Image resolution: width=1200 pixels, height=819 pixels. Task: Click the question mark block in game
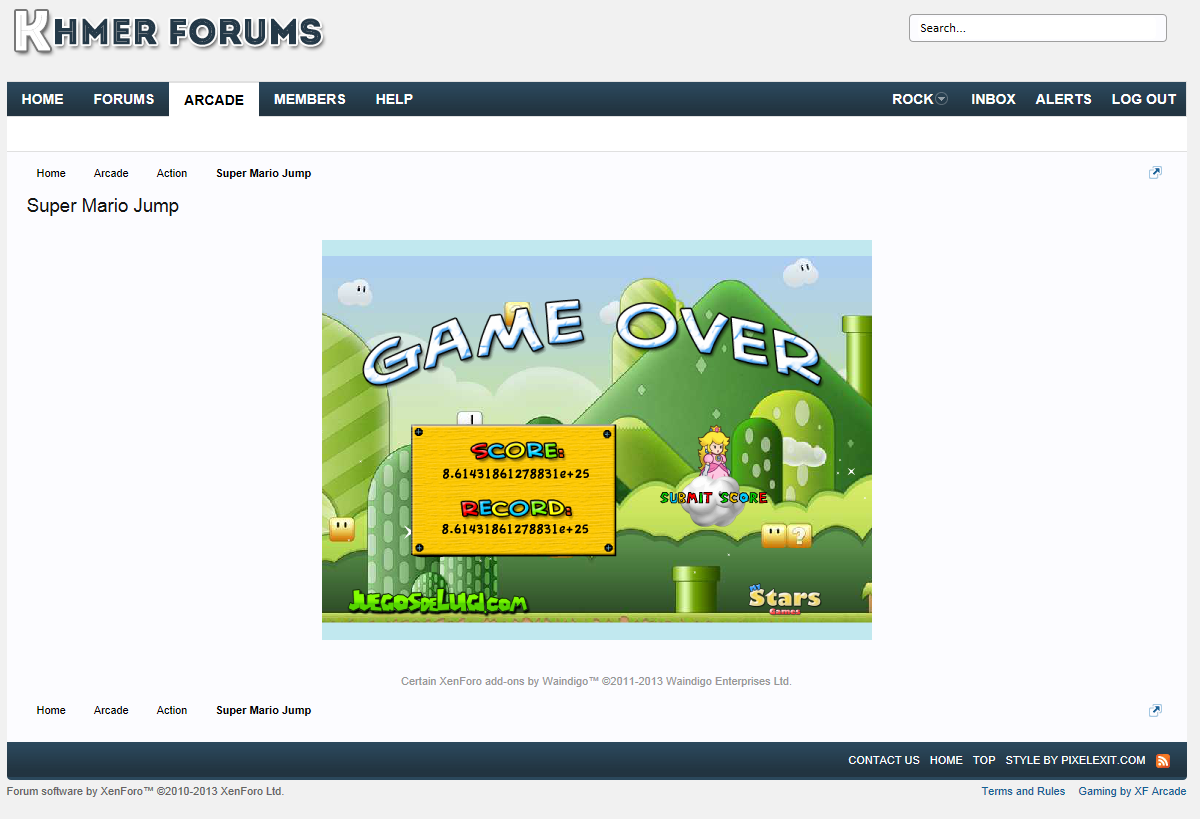[799, 536]
